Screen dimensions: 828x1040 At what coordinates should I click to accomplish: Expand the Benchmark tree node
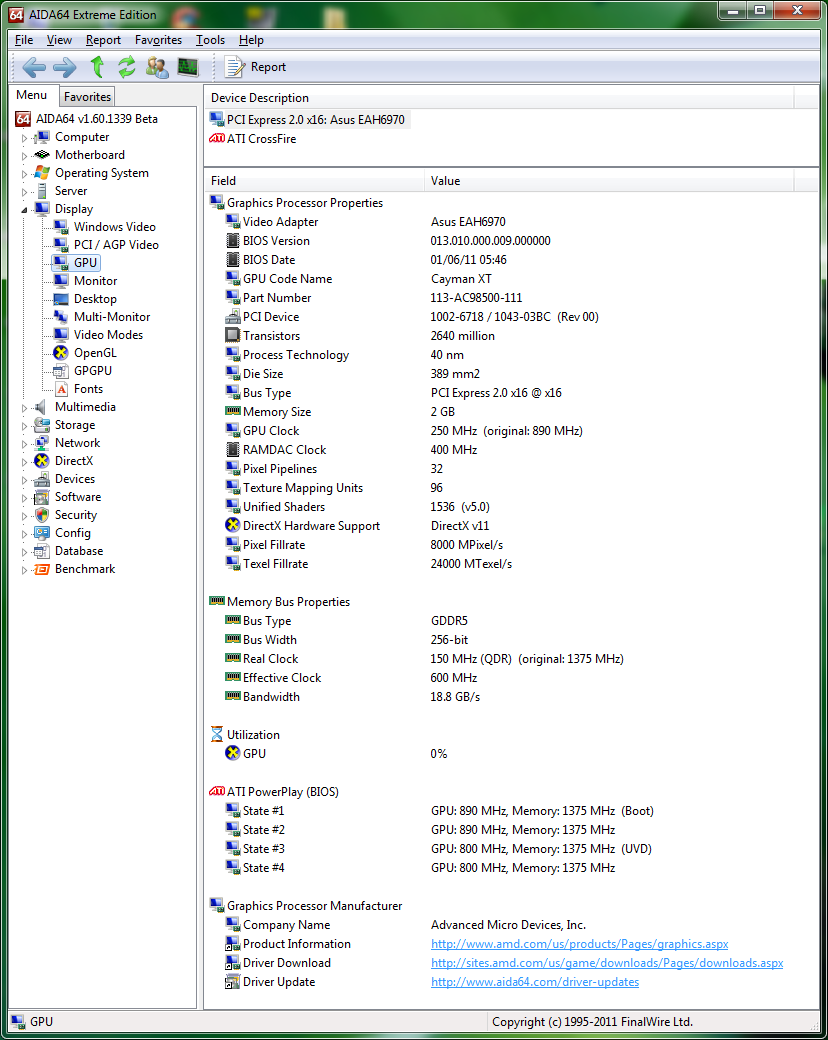pos(25,570)
